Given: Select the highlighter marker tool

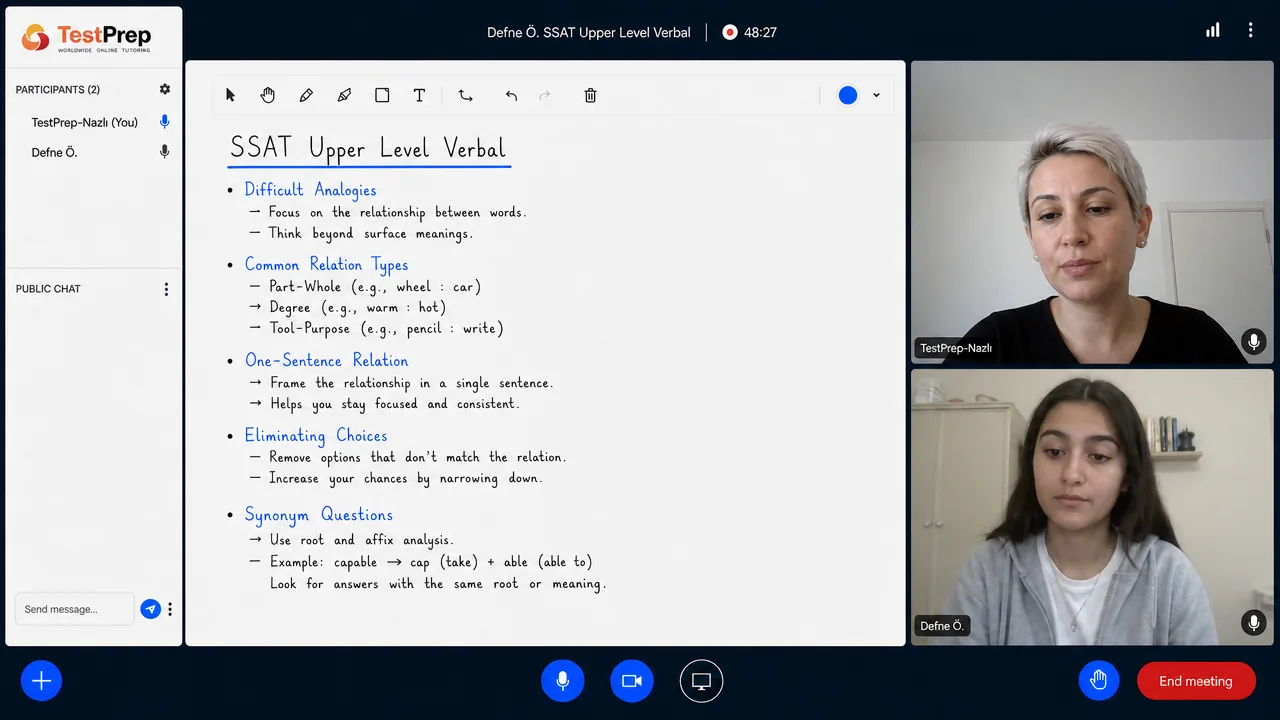Looking at the screenshot, I should [344, 95].
